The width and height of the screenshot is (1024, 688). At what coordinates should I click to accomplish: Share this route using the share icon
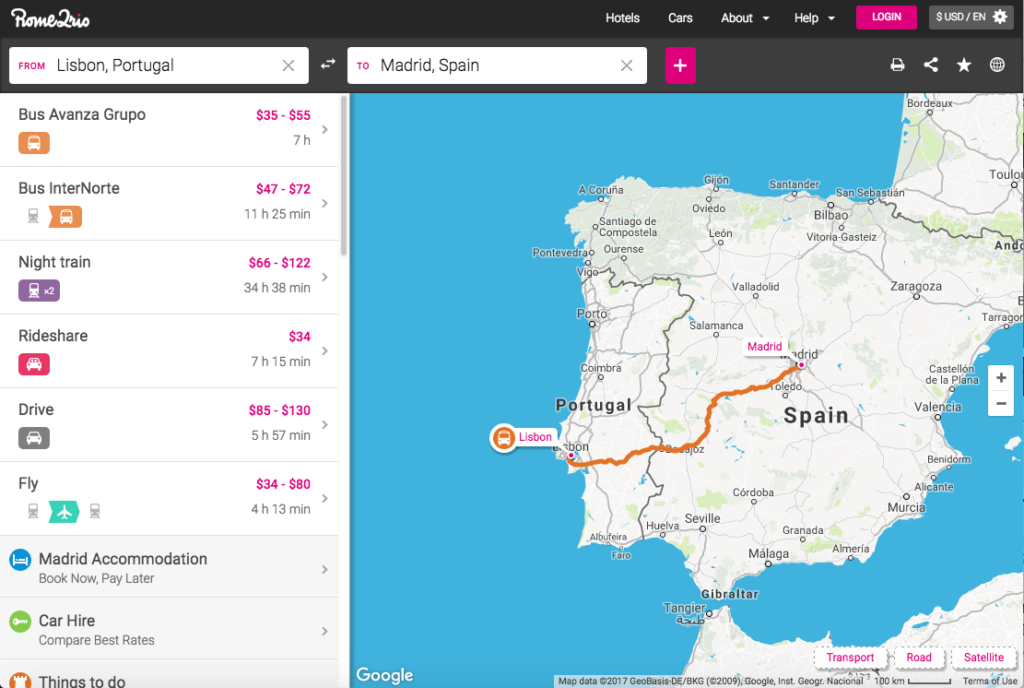coord(931,65)
